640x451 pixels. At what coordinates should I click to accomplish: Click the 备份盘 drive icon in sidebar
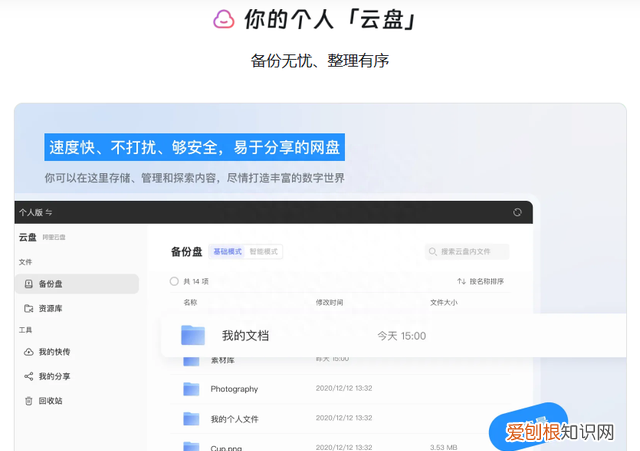pyautogui.click(x=29, y=284)
